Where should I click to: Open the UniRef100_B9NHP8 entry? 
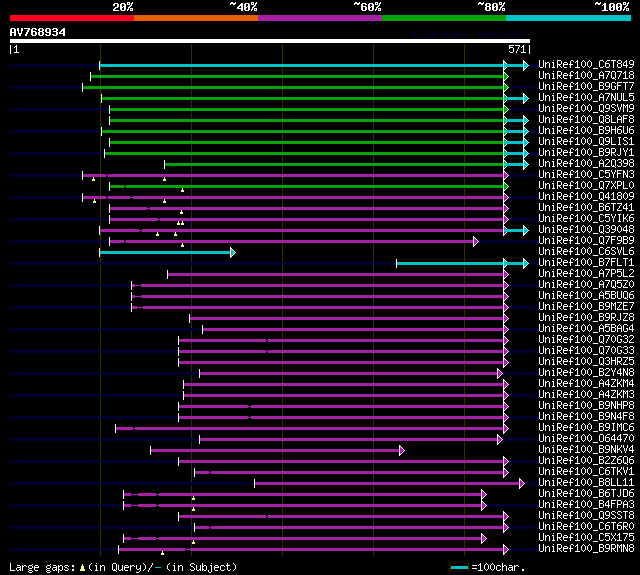click(x=586, y=406)
